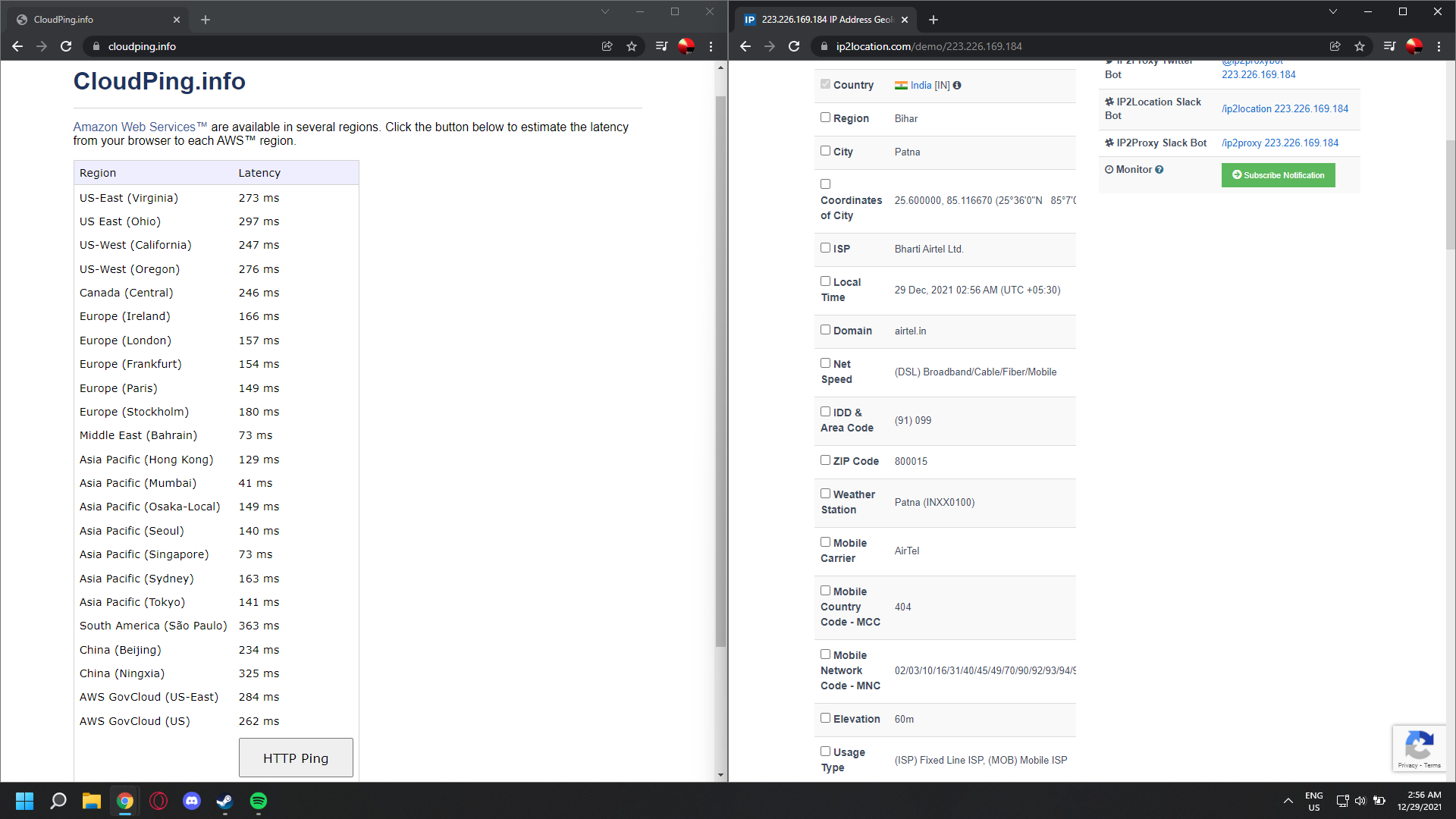Launch Discord from the taskbar

[x=192, y=801]
